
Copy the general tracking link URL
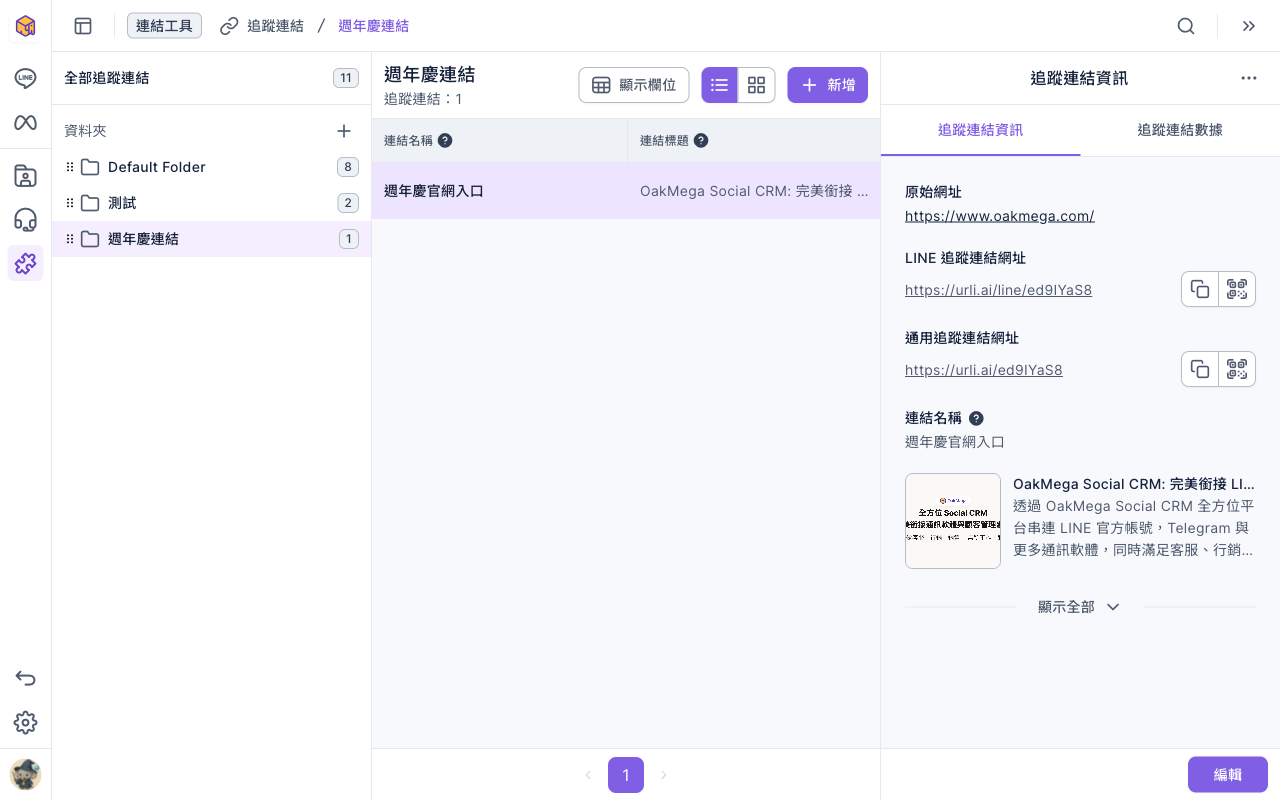pyautogui.click(x=1200, y=369)
